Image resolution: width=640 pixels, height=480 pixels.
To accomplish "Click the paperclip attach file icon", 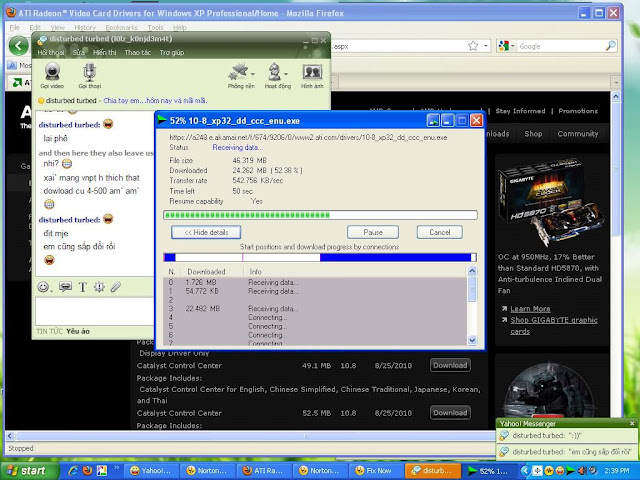I will [x=115, y=287].
